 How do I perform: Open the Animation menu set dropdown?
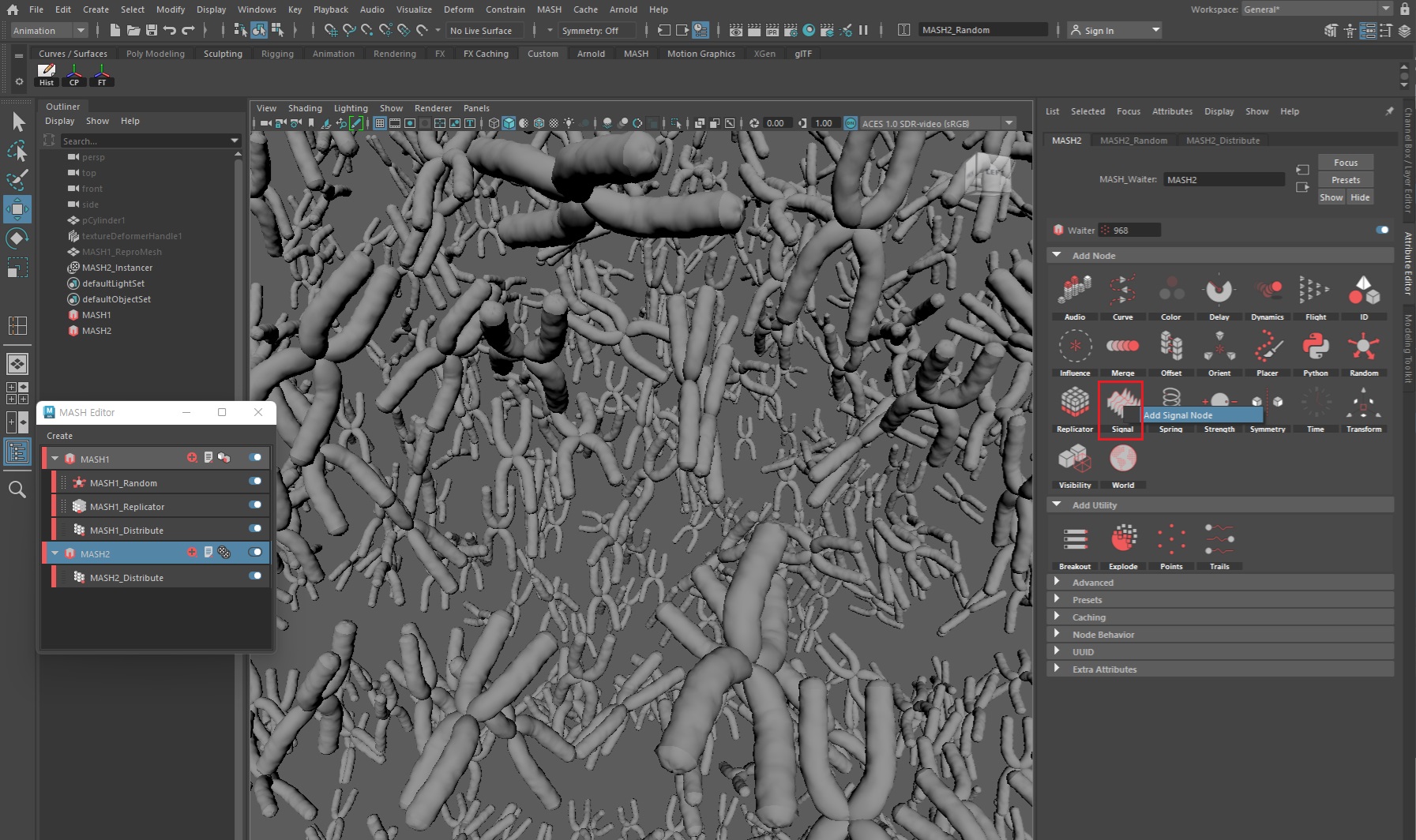(x=49, y=31)
